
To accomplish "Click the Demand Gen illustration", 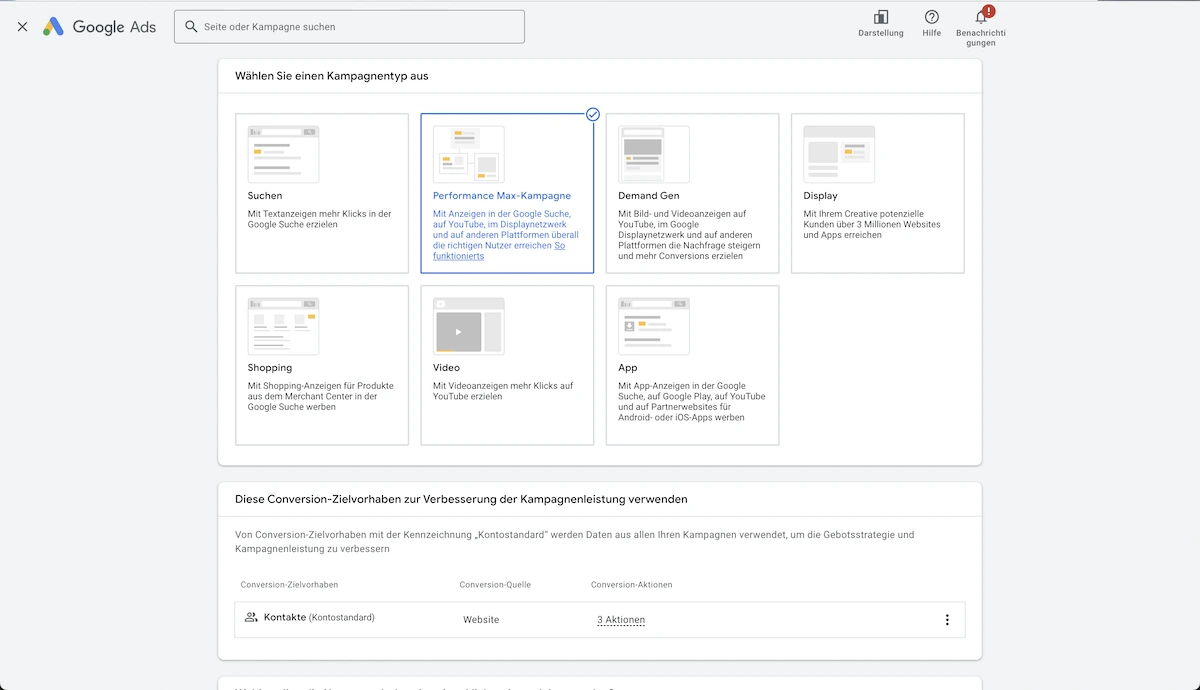I will click(654, 154).
